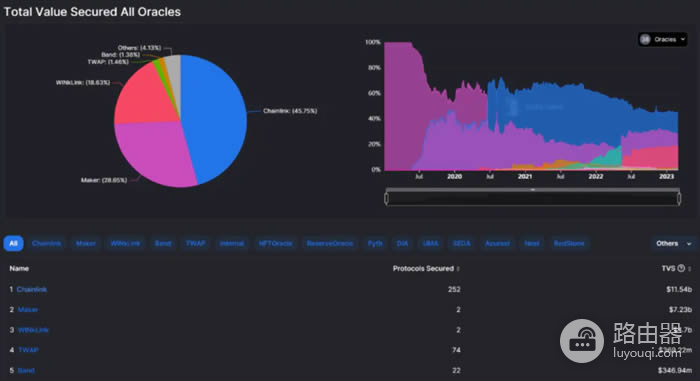Image resolution: width=700 pixels, height=381 pixels.
Task: Expand the Others oracle filter dropdown
Action: coord(674,243)
